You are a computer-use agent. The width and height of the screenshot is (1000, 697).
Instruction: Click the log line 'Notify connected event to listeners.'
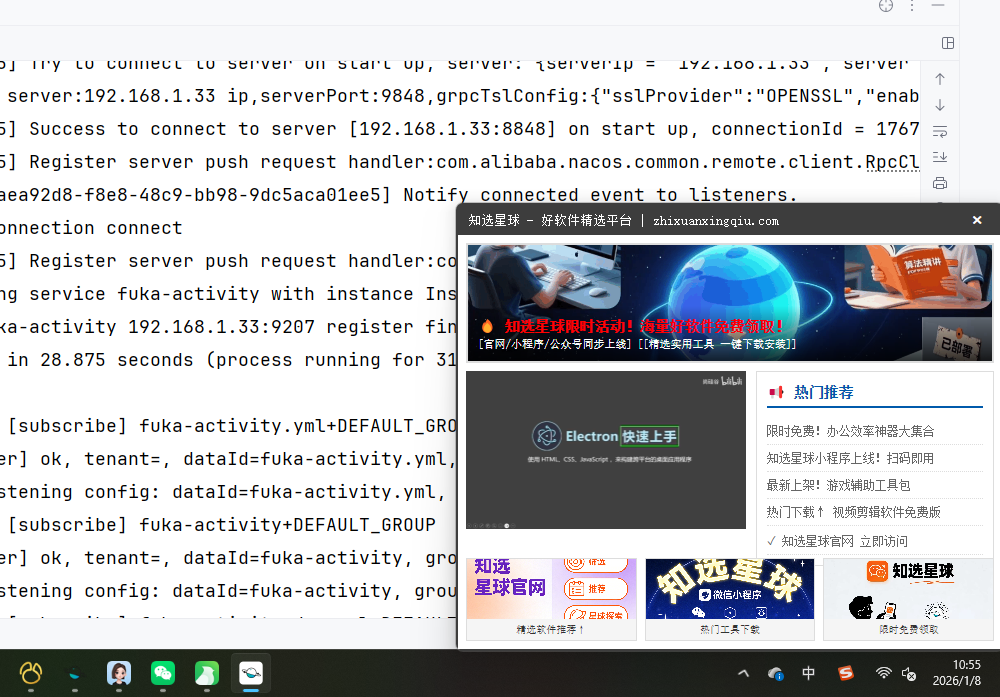point(399,194)
